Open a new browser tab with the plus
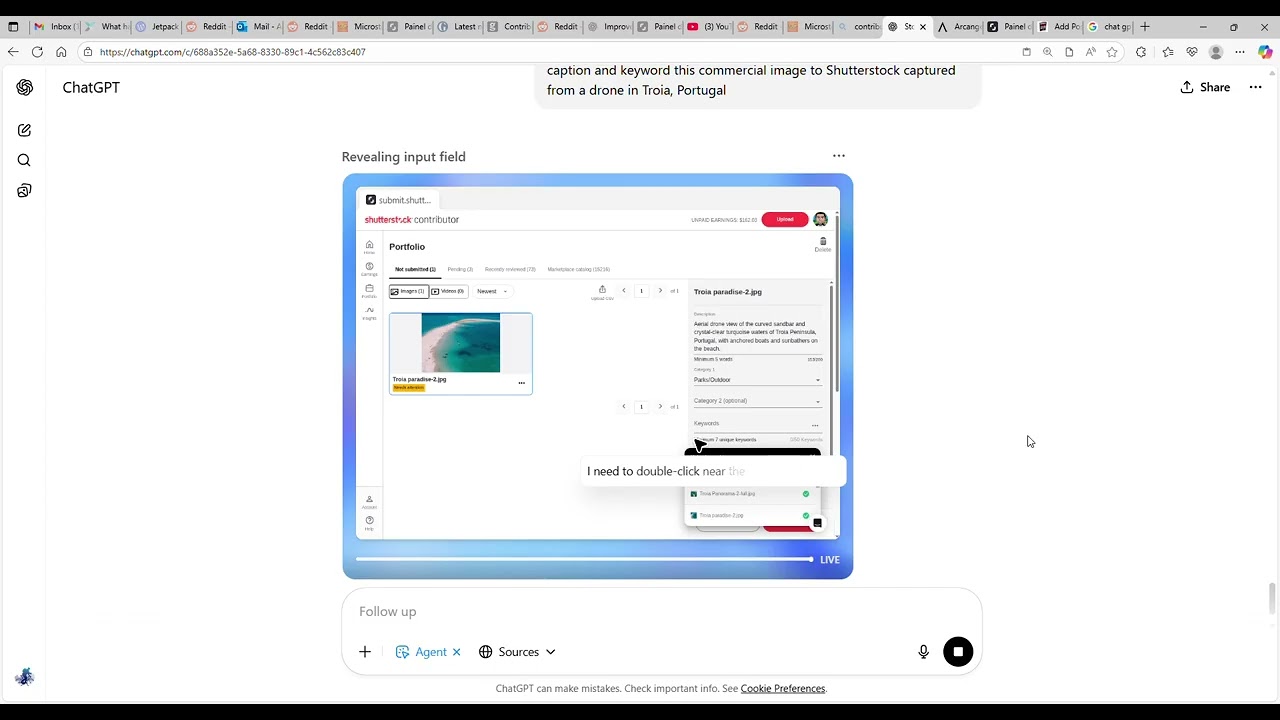This screenshot has height=720, width=1280. click(x=1145, y=27)
